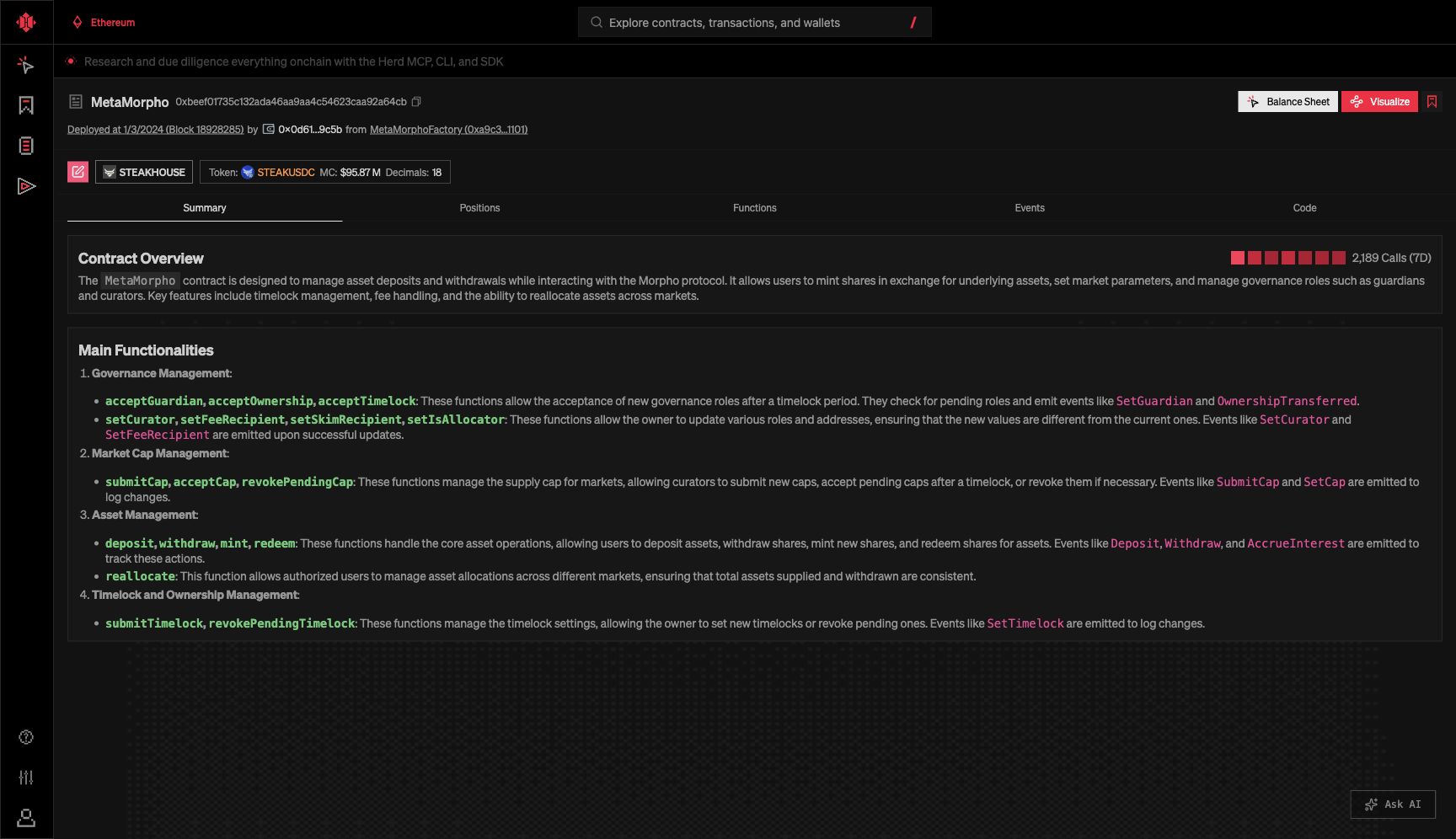The image size is (1456, 839).
Task: Open the deployment block link 18928285
Action: [156, 130]
